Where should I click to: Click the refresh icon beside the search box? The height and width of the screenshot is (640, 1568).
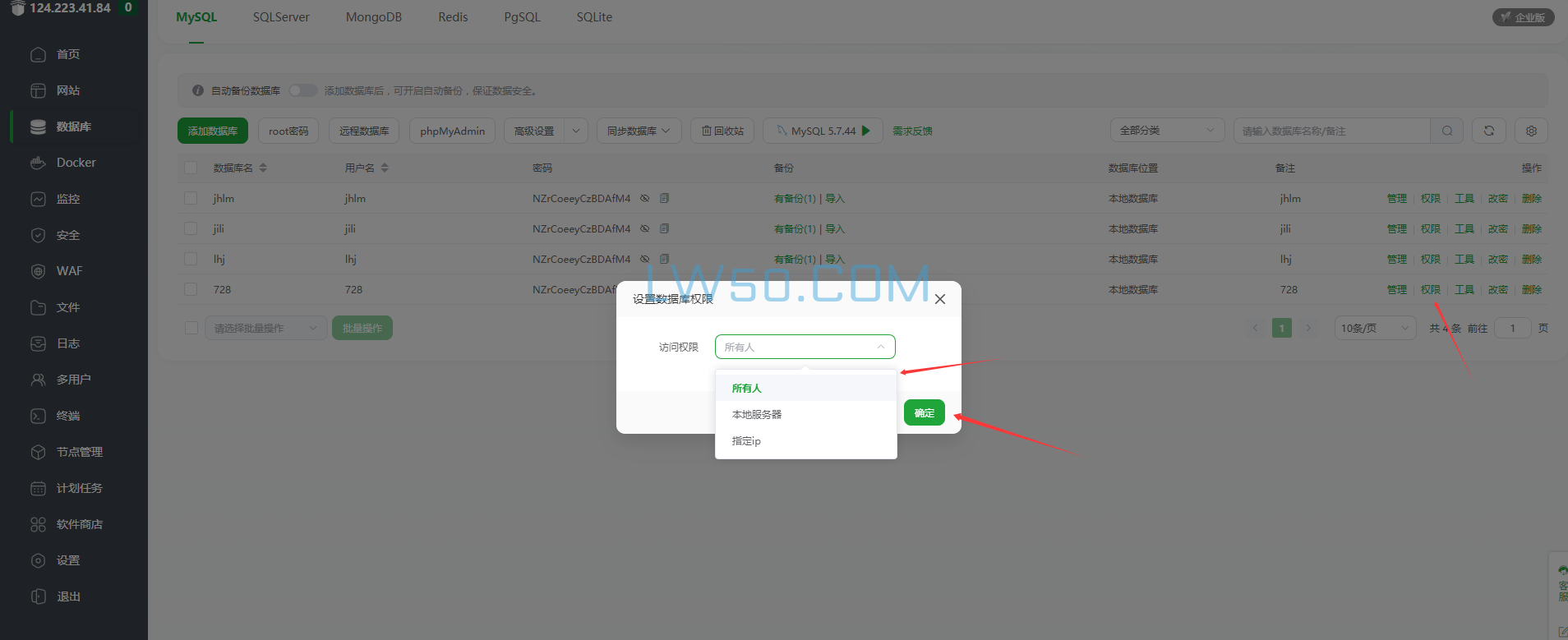[1488, 131]
